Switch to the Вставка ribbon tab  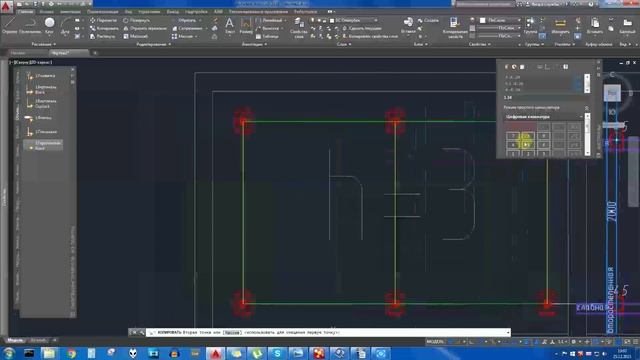pos(46,11)
